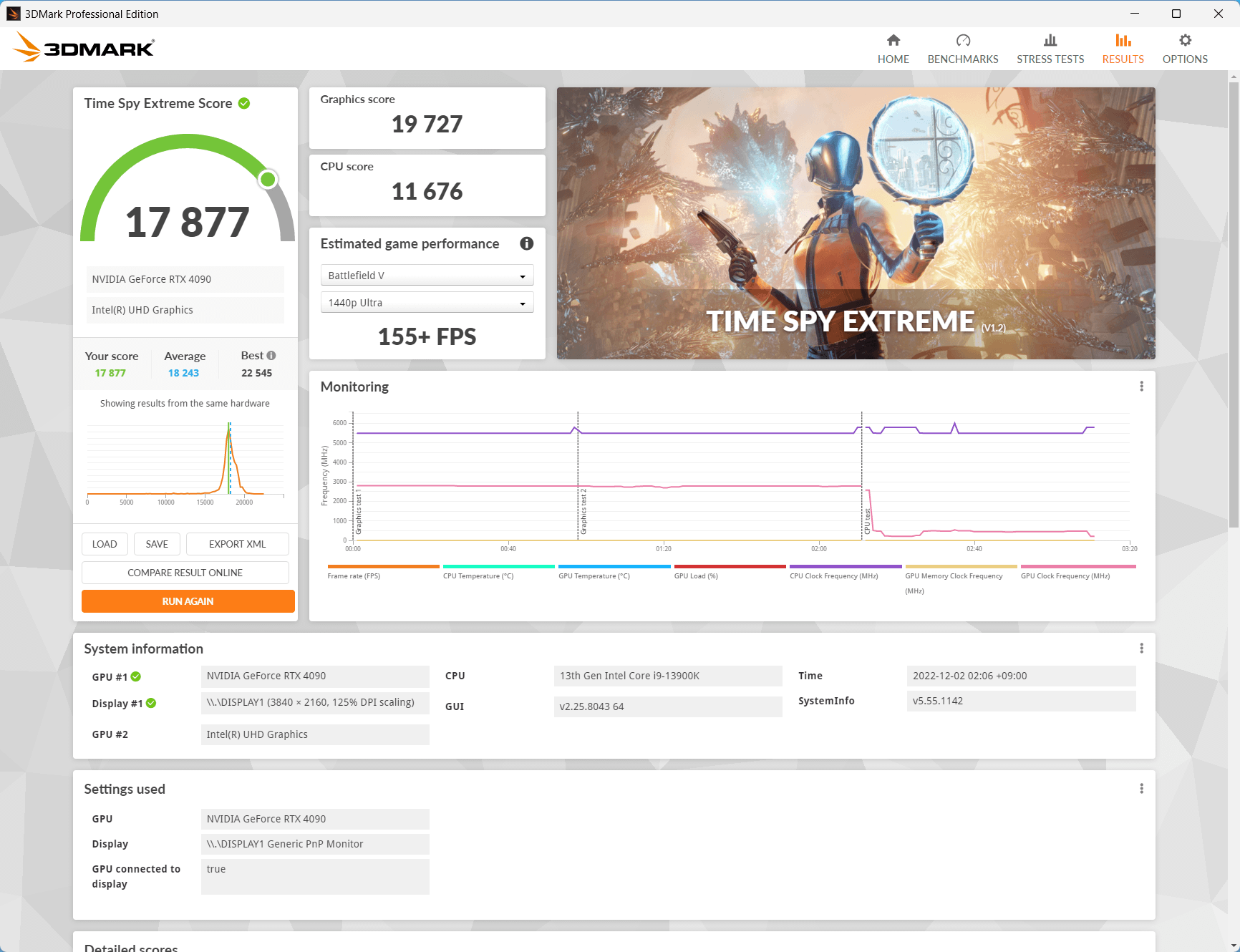Screen dimensions: 1240x952
Task: Click the green check beside GPU #1
Action: point(136,676)
